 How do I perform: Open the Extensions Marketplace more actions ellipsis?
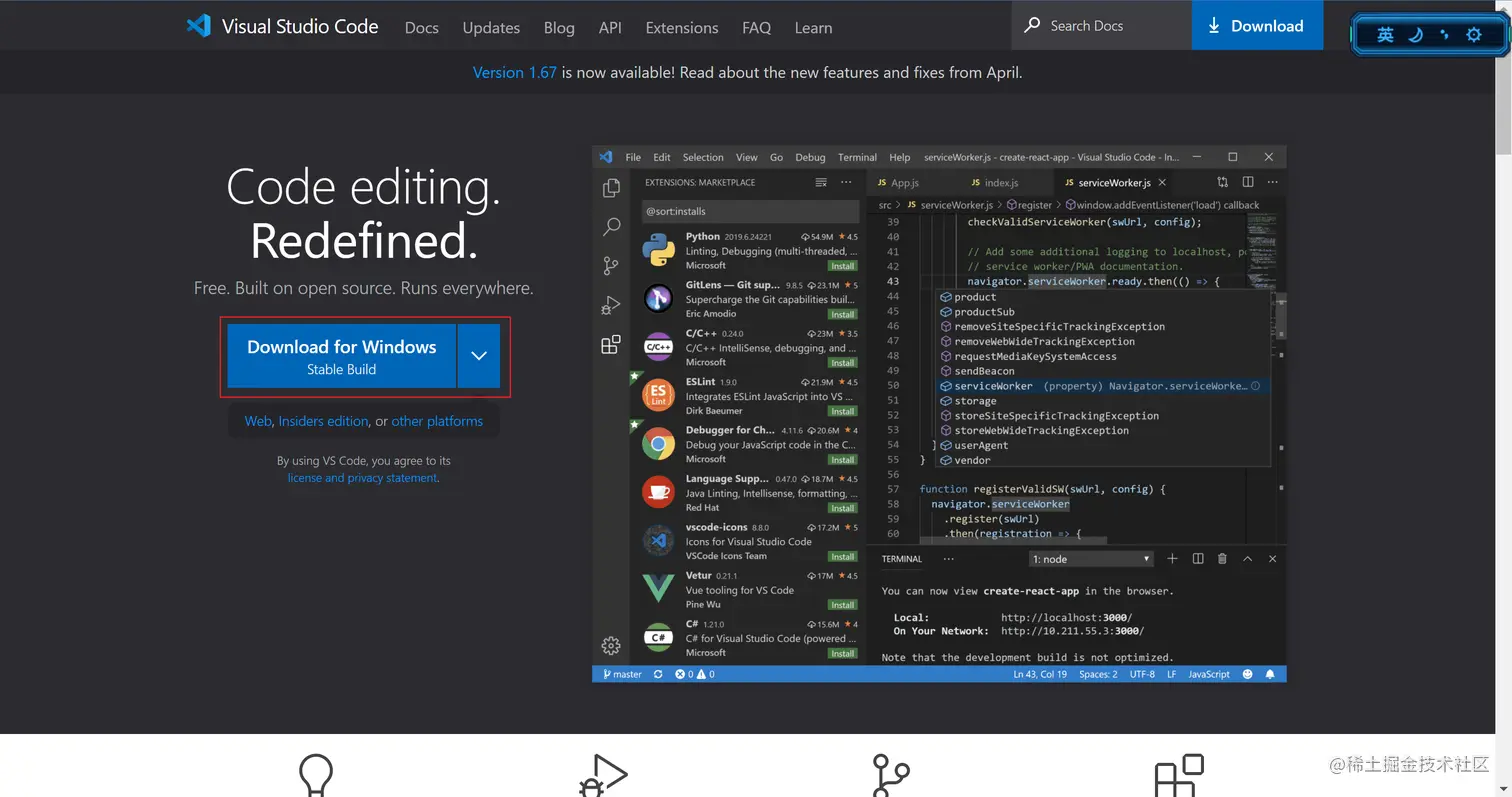846,183
